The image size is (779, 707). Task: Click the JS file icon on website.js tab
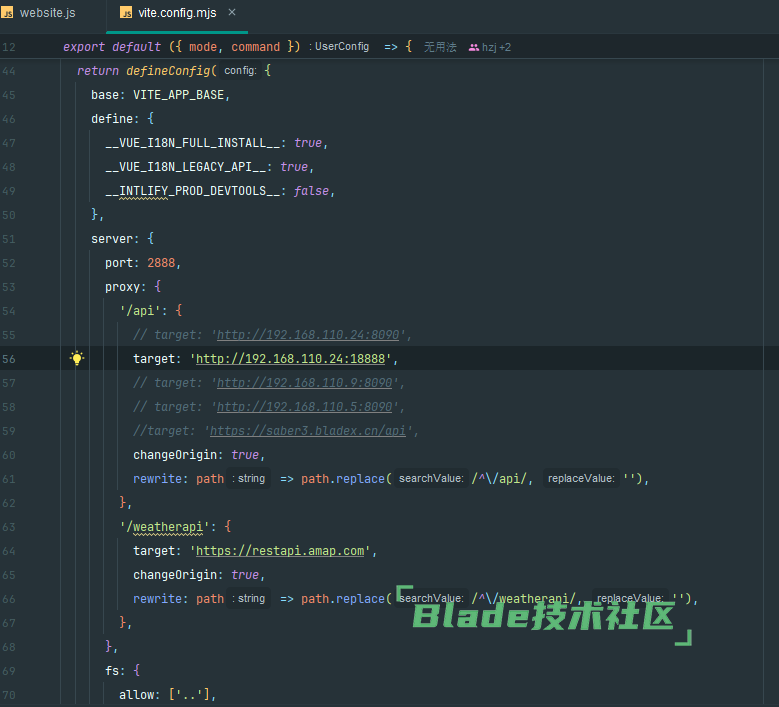8,14
